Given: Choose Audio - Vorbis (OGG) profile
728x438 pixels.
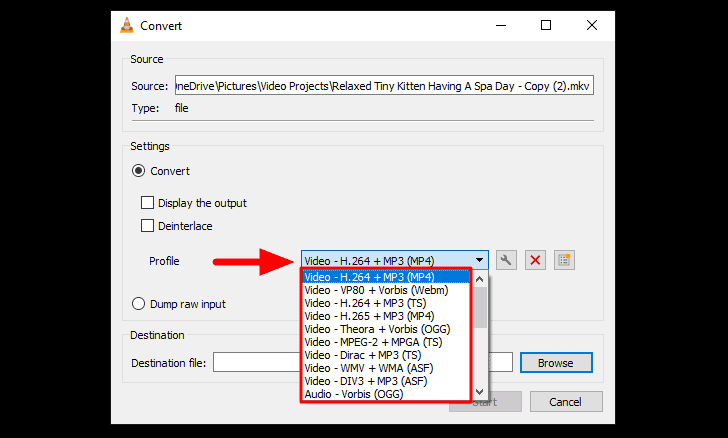Looking at the screenshot, I should (x=386, y=394).
